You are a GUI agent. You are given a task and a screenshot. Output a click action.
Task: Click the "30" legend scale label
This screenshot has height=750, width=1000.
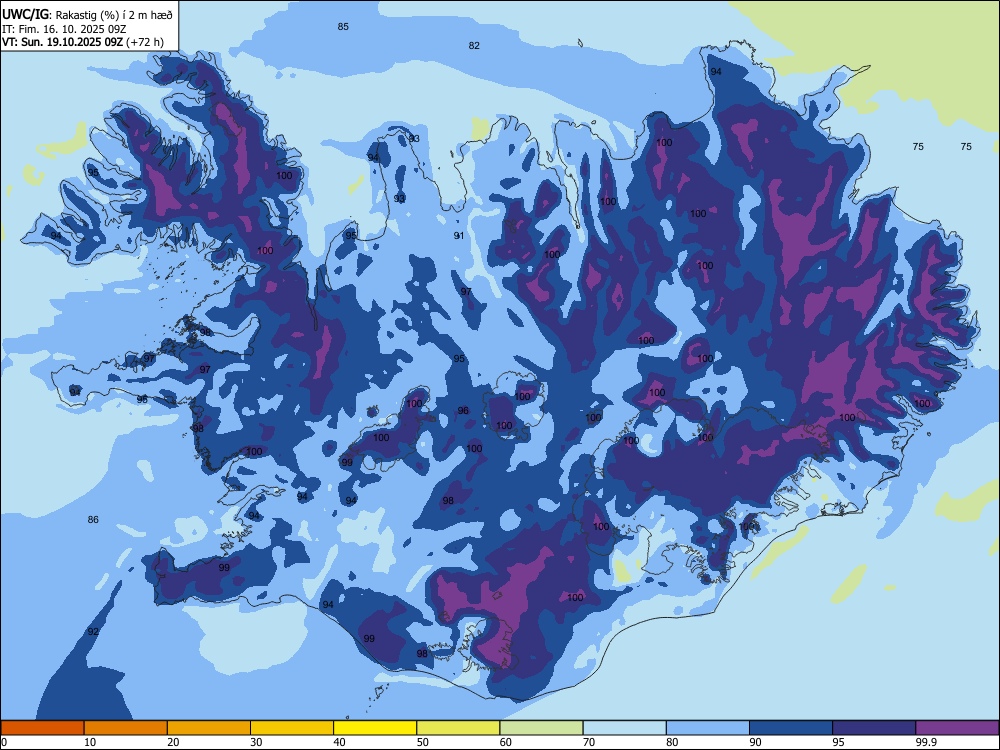click(256, 742)
